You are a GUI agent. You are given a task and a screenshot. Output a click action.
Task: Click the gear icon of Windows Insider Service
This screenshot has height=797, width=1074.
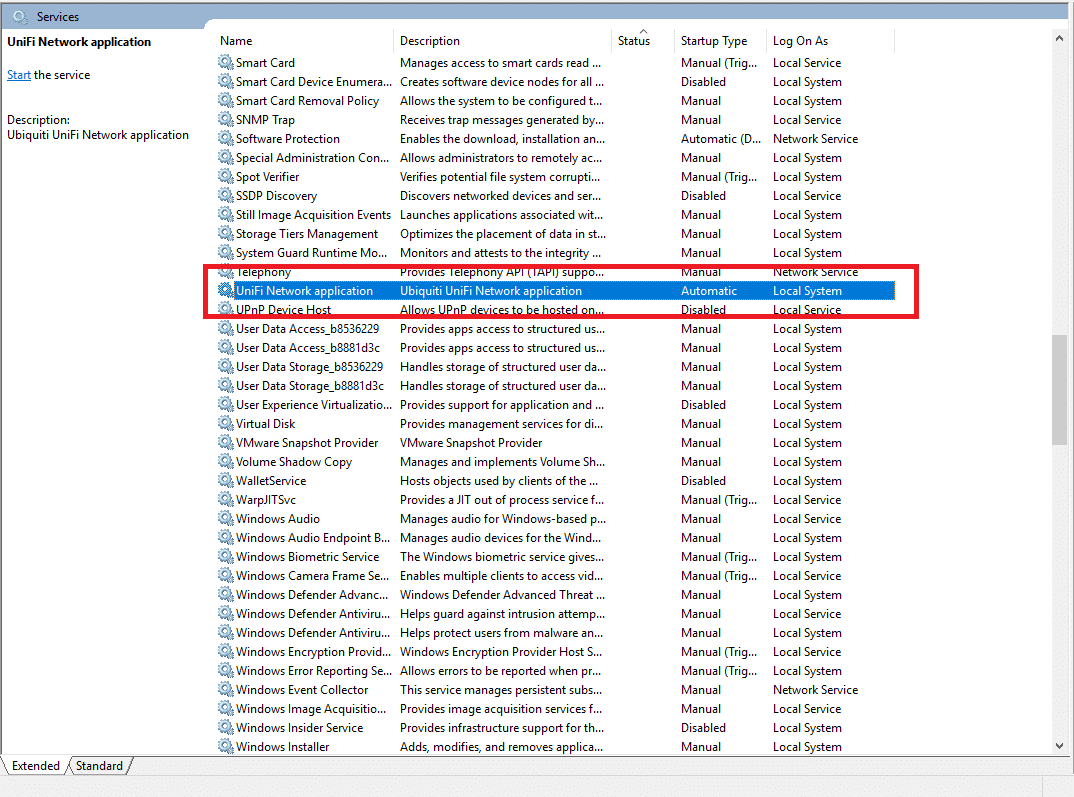coord(225,728)
